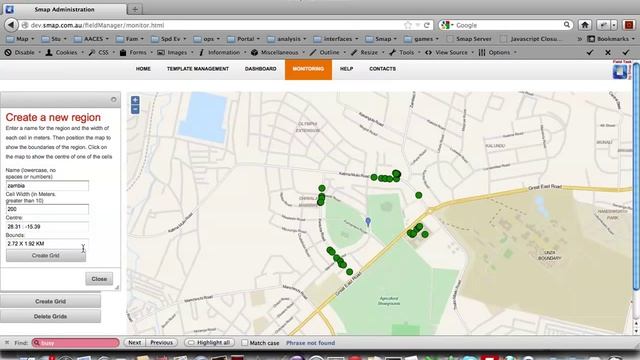Switch to the DASHBOARD tab
Viewport: 640px width, 360px height.
point(261,69)
